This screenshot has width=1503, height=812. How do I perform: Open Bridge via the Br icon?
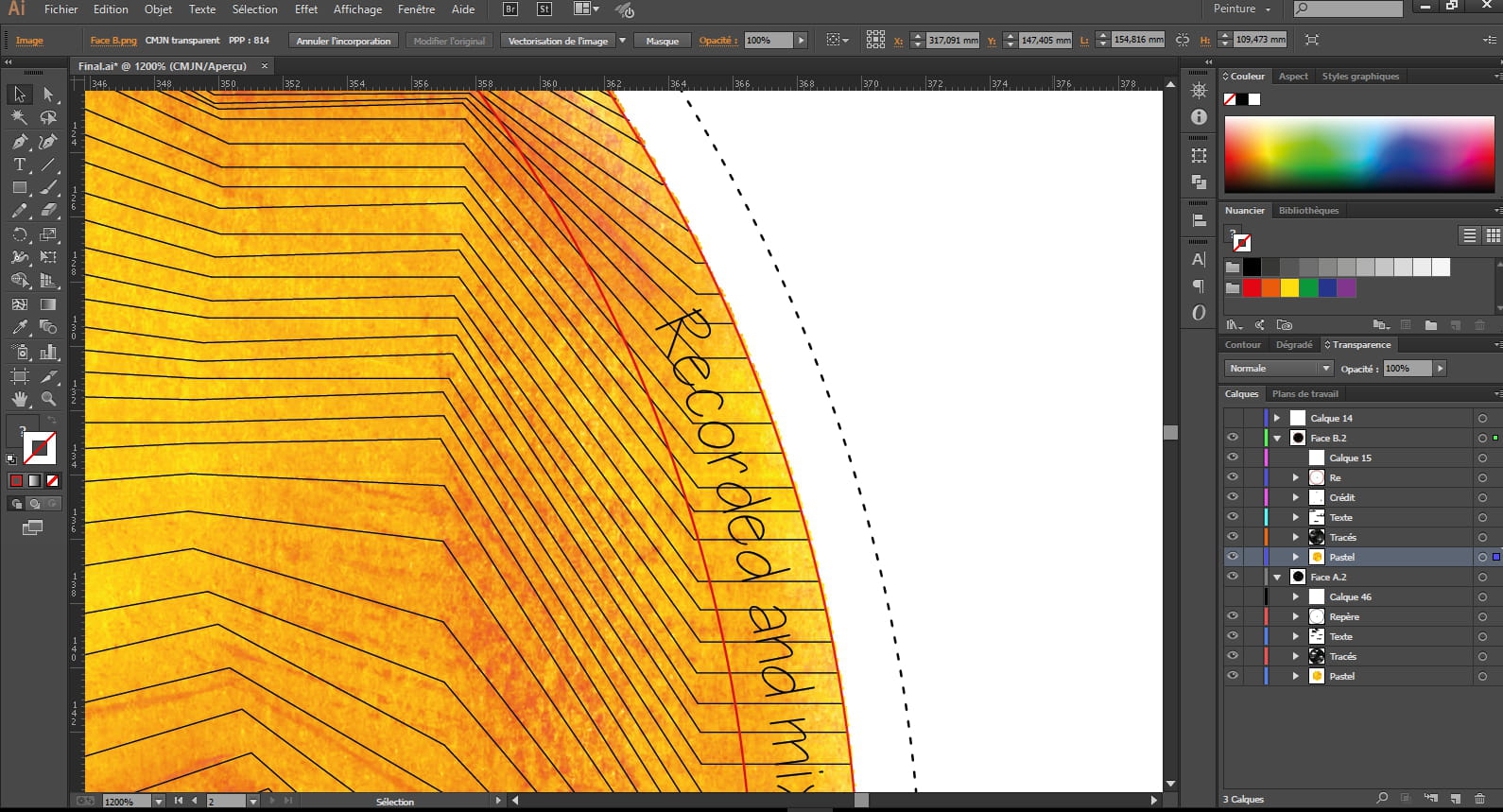pyautogui.click(x=510, y=9)
